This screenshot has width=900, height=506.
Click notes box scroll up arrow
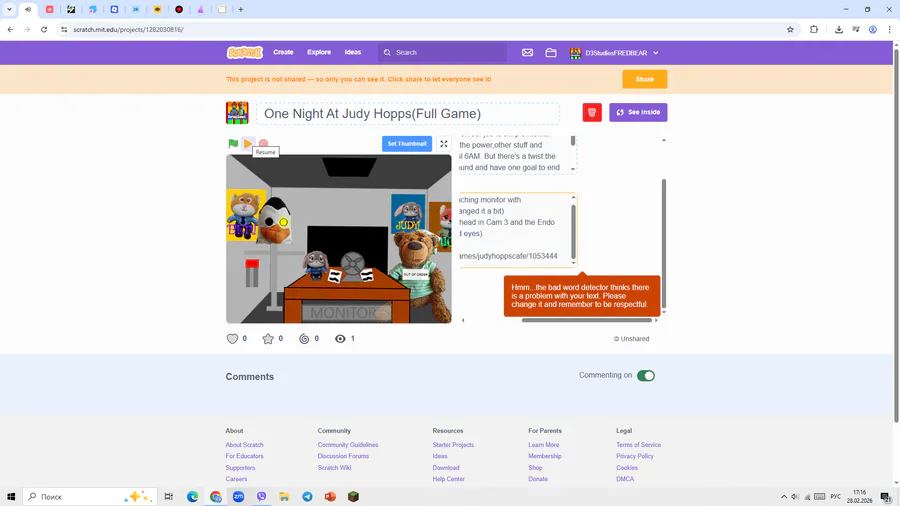pos(573,198)
